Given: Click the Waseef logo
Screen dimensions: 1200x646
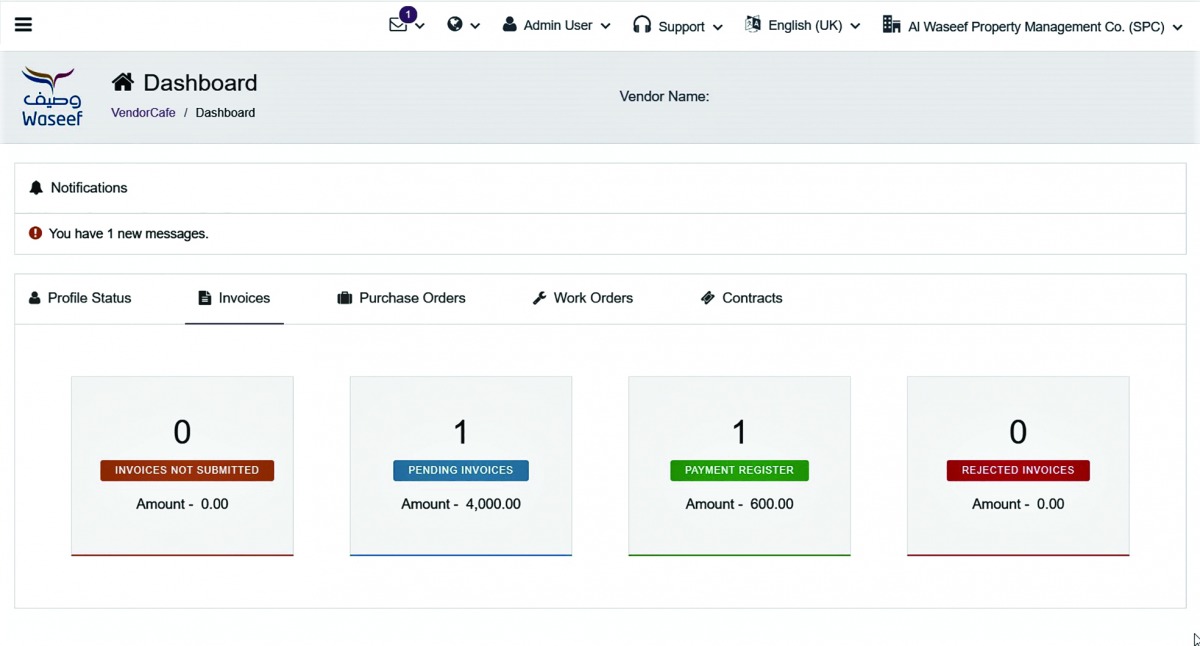Looking at the screenshot, I should [x=52, y=97].
